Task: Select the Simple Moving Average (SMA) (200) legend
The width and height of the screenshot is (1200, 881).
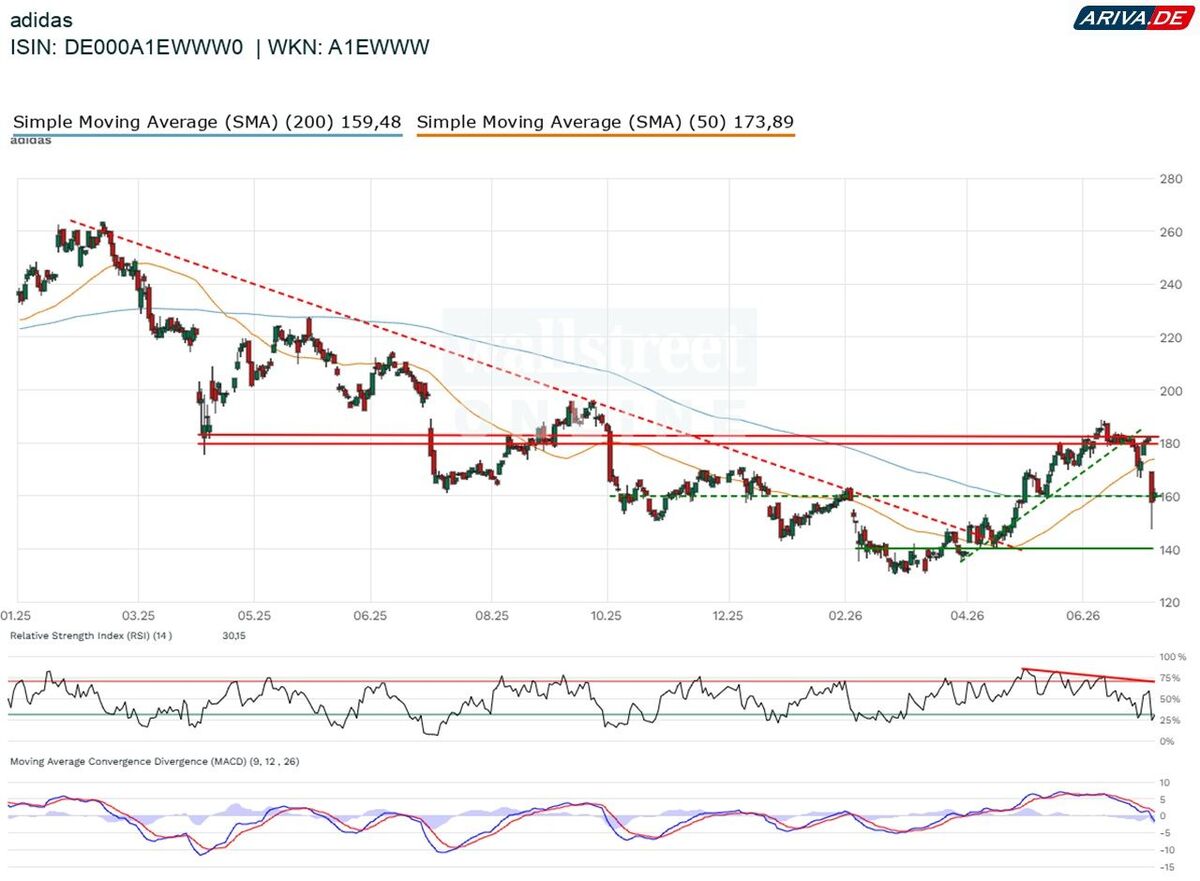Action: point(207,122)
